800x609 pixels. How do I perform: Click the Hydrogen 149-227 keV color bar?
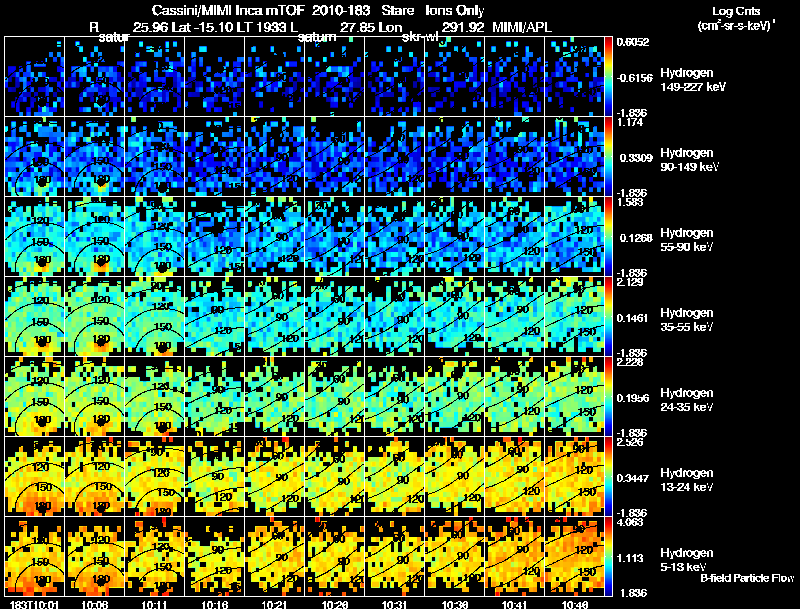click(x=608, y=77)
